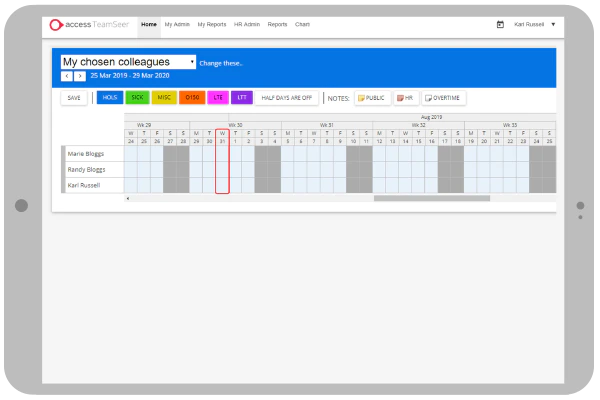Open the HR Admin menu

(x=247, y=24)
